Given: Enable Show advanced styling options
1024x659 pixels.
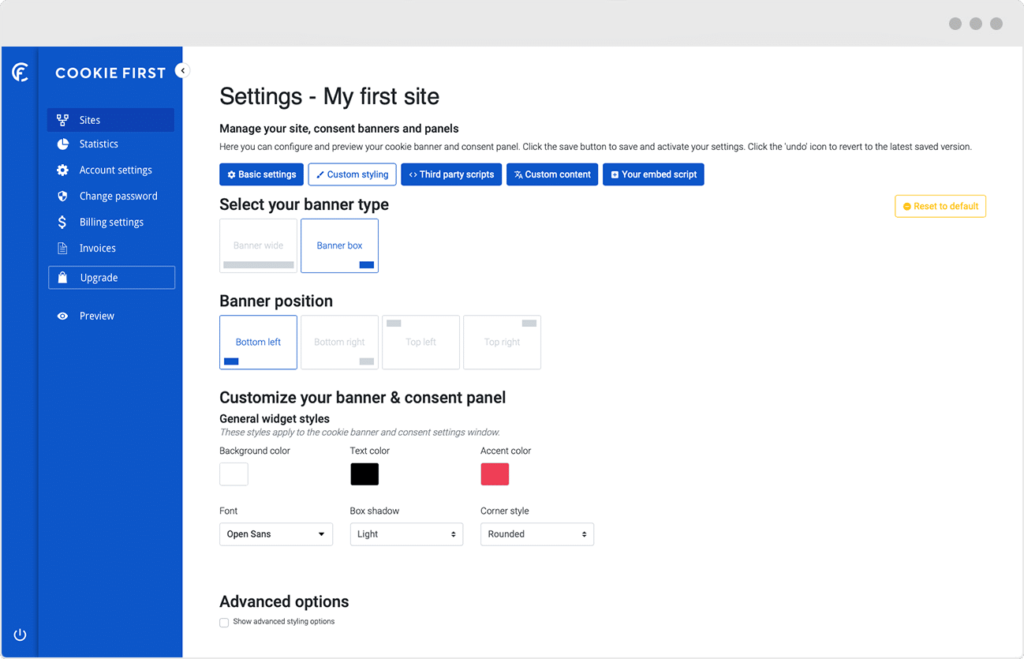Looking at the screenshot, I should 224,621.
